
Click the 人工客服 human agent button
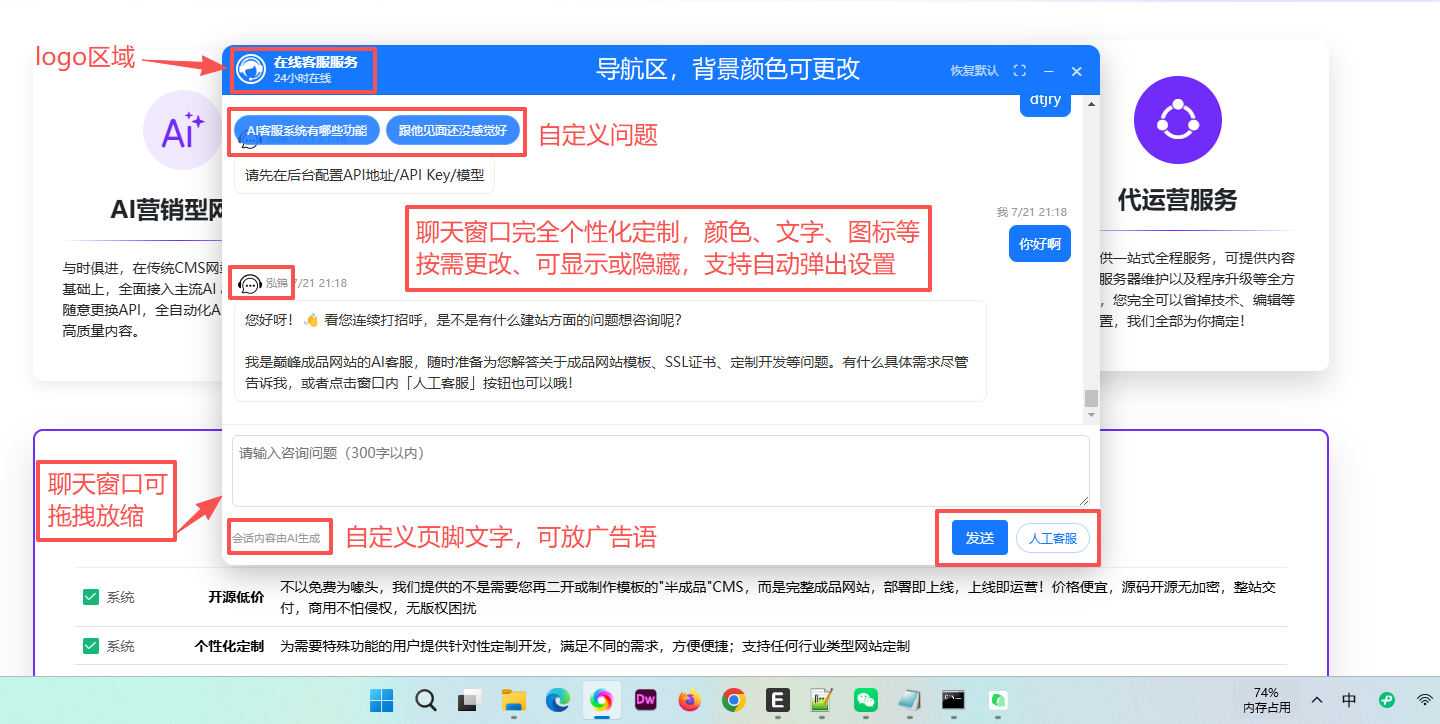tap(1053, 538)
